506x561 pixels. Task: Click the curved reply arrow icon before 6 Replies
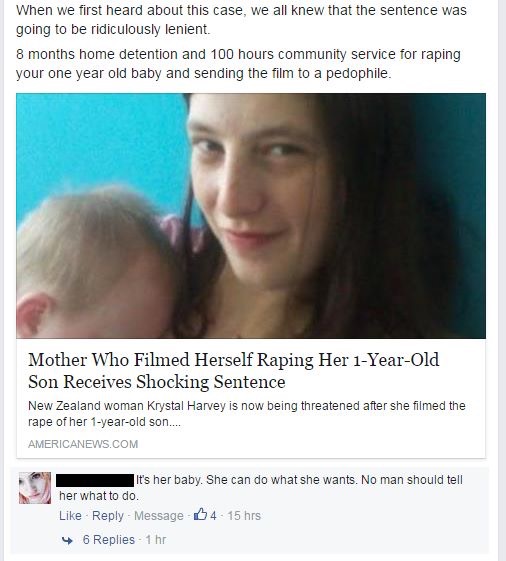(x=67, y=540)
